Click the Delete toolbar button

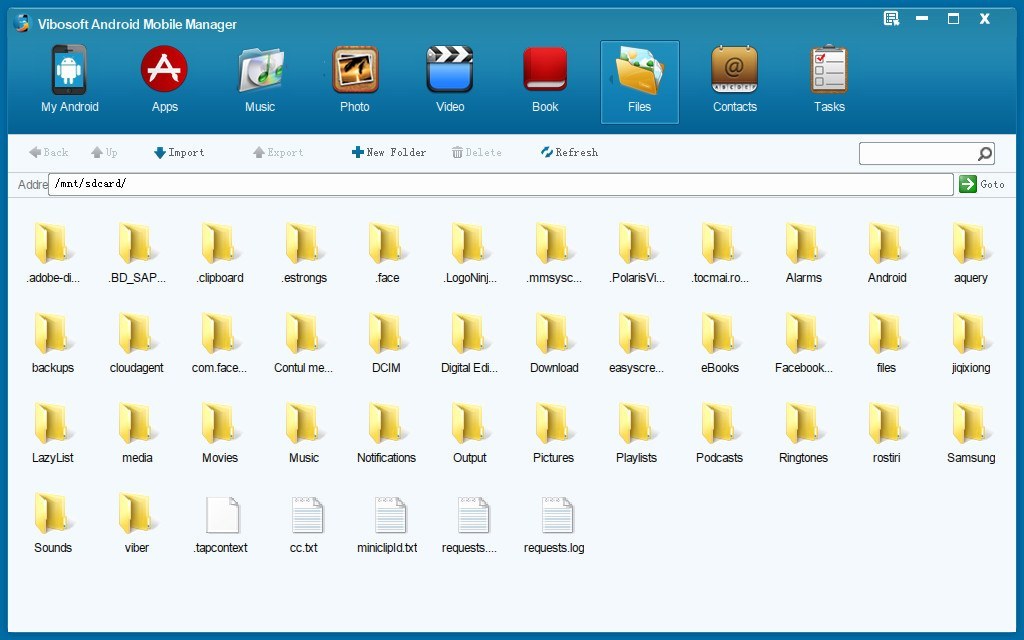point(476,152)
